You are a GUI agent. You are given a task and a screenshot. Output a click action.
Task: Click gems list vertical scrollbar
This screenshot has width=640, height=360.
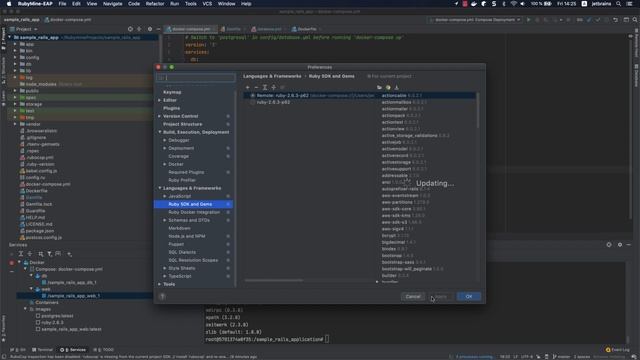pyautogui.click(x=478, y=110)
